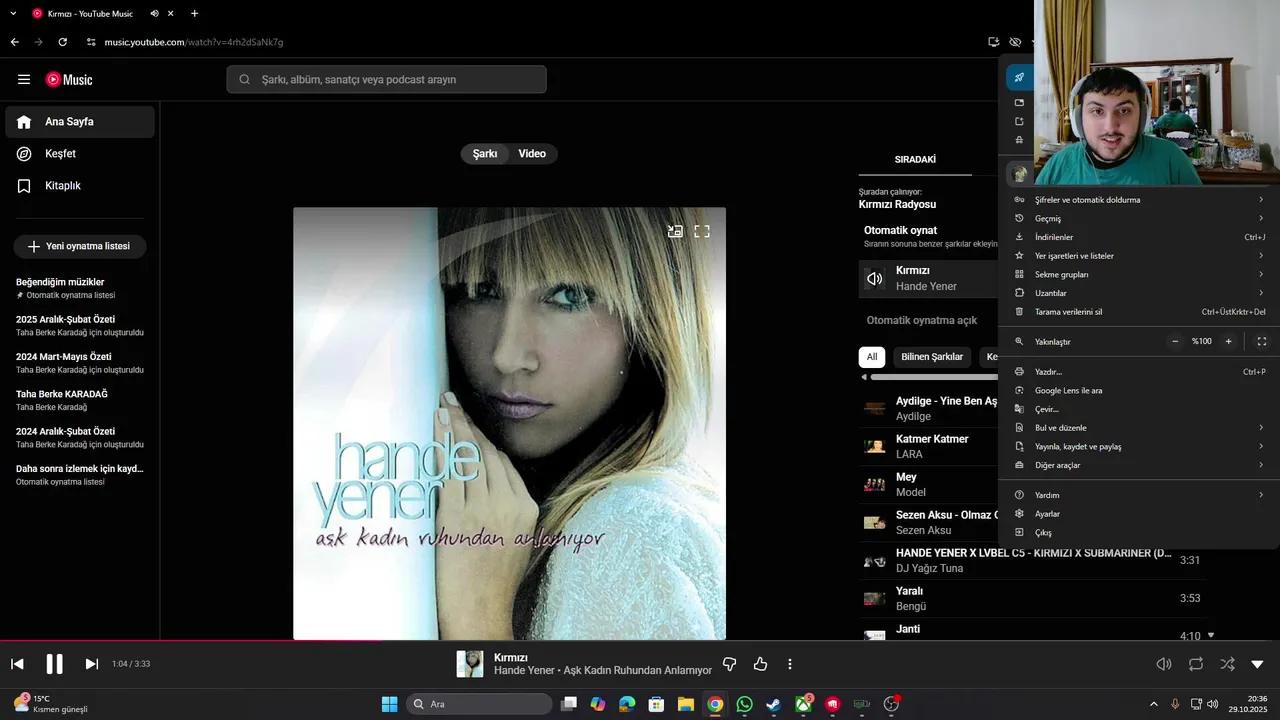Choose Çevir from Chrome menu
This screenshot has height=720, width=1280.
(x=1139, y=409)
